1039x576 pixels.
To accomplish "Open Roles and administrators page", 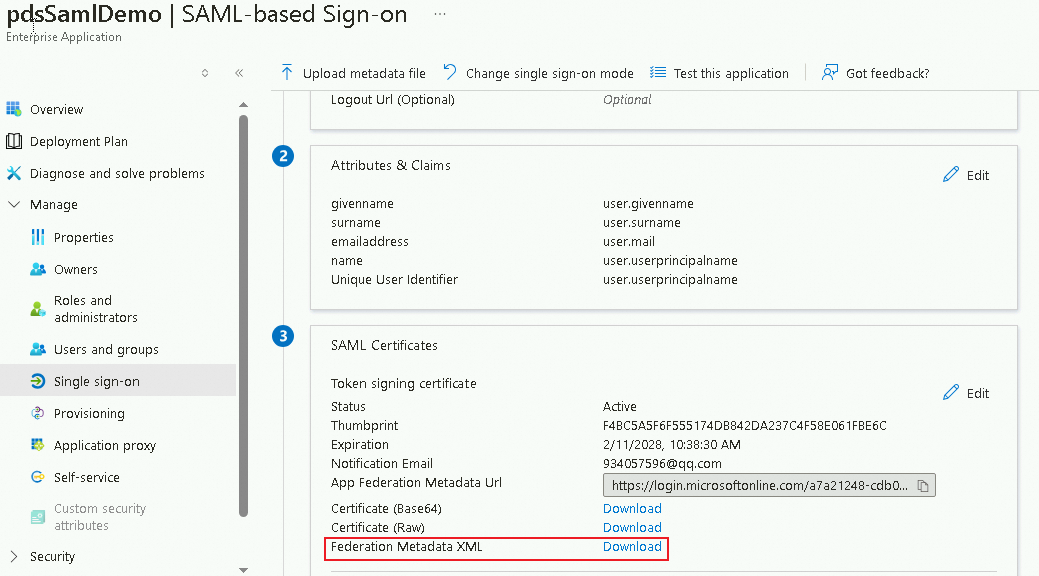I will click(95, 309).
